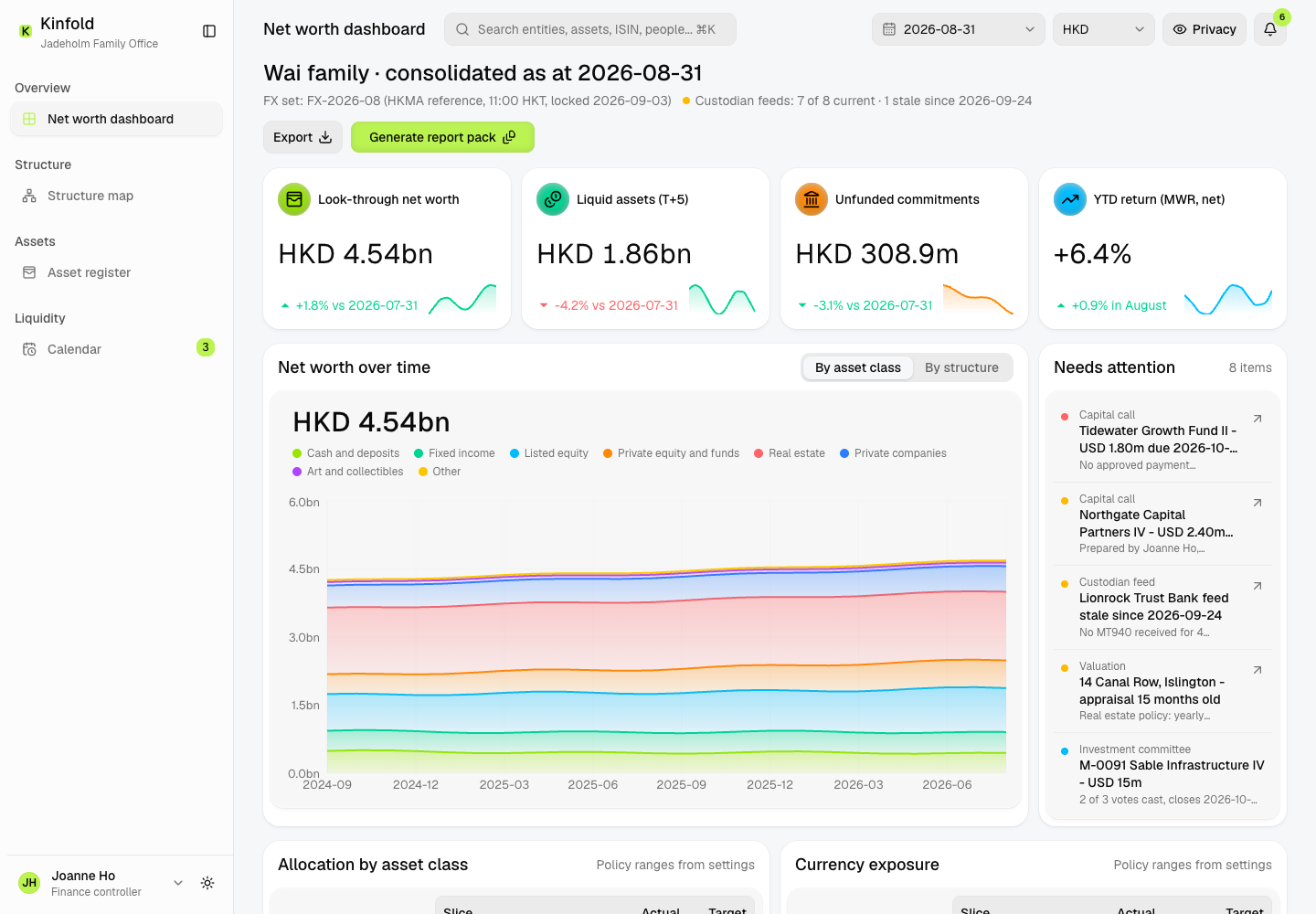1316x914 pixels.
Task: Expand Joanne Ho user menu chevron
Action: [x=178, y=883]
